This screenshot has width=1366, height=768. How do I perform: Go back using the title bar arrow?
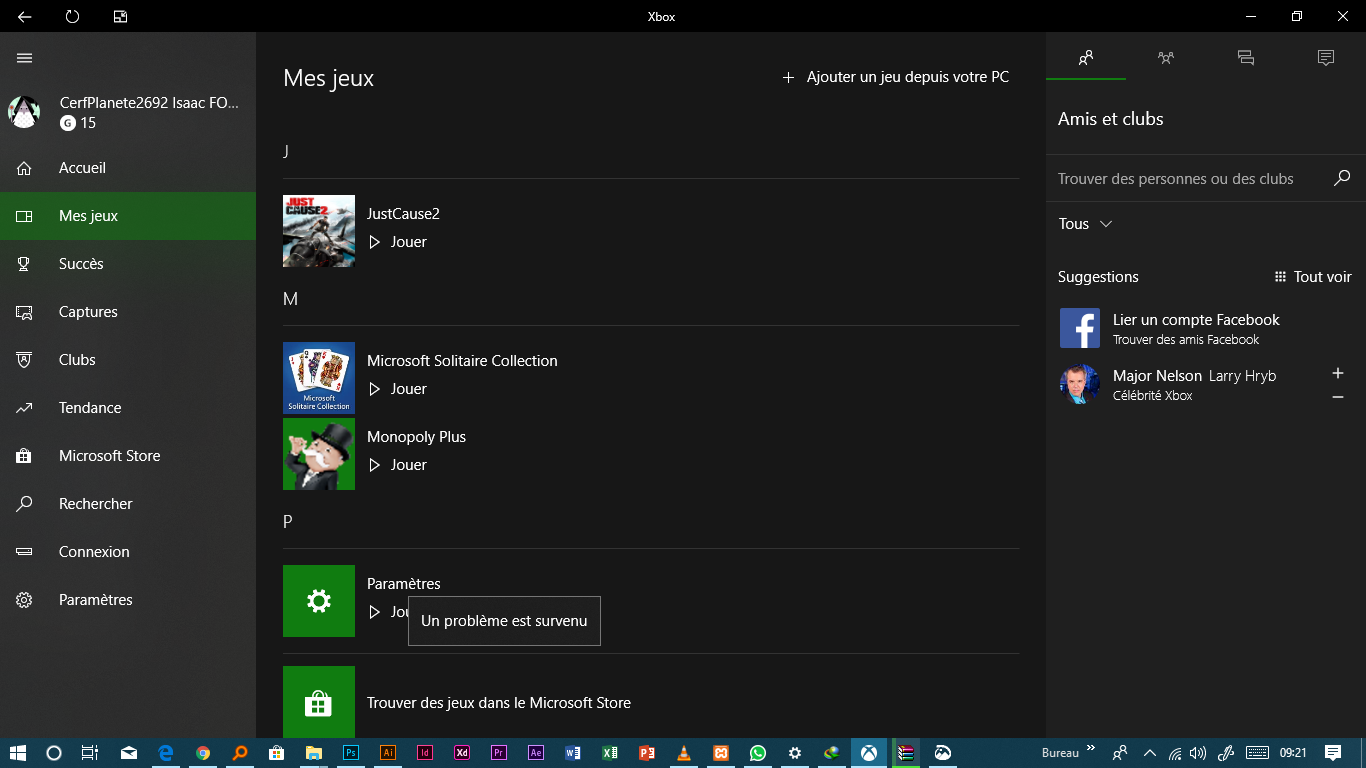(25, 16)
